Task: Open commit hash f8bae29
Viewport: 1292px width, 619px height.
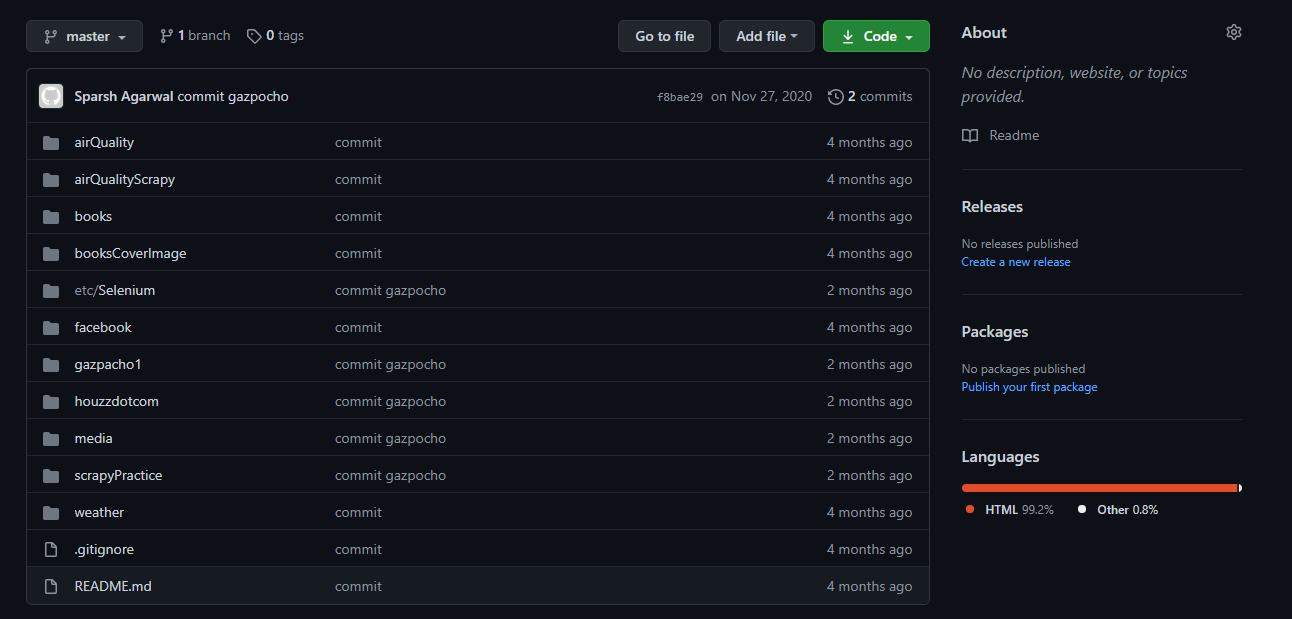Action: click(679, 97)
